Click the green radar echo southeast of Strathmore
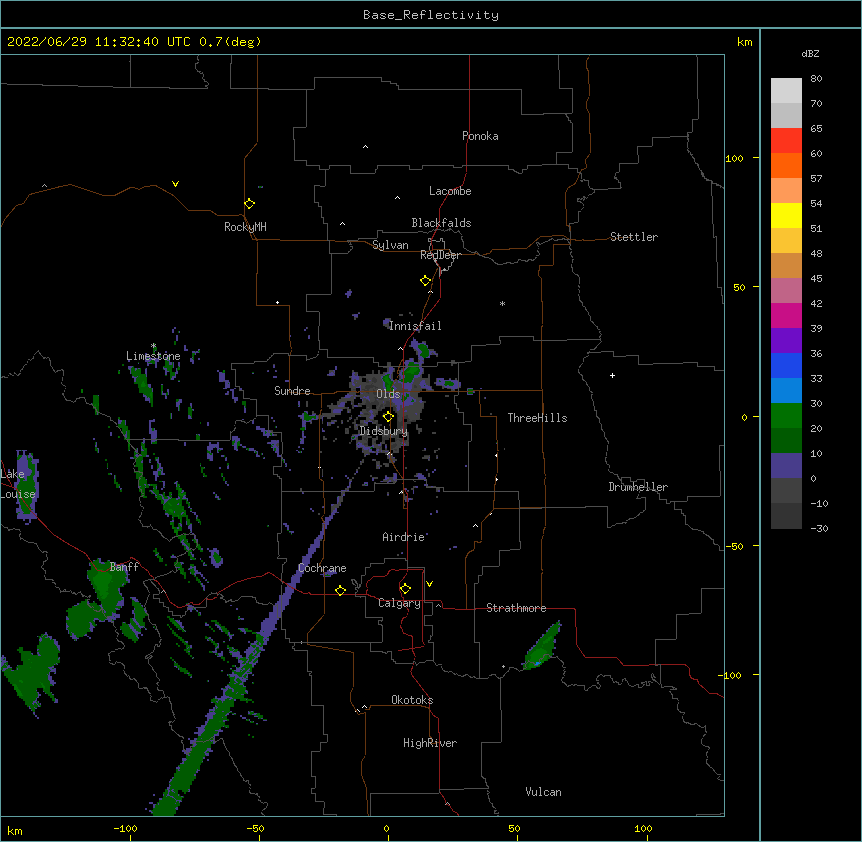Viewport: 862px width, 842px height. [x=543, y=647]
